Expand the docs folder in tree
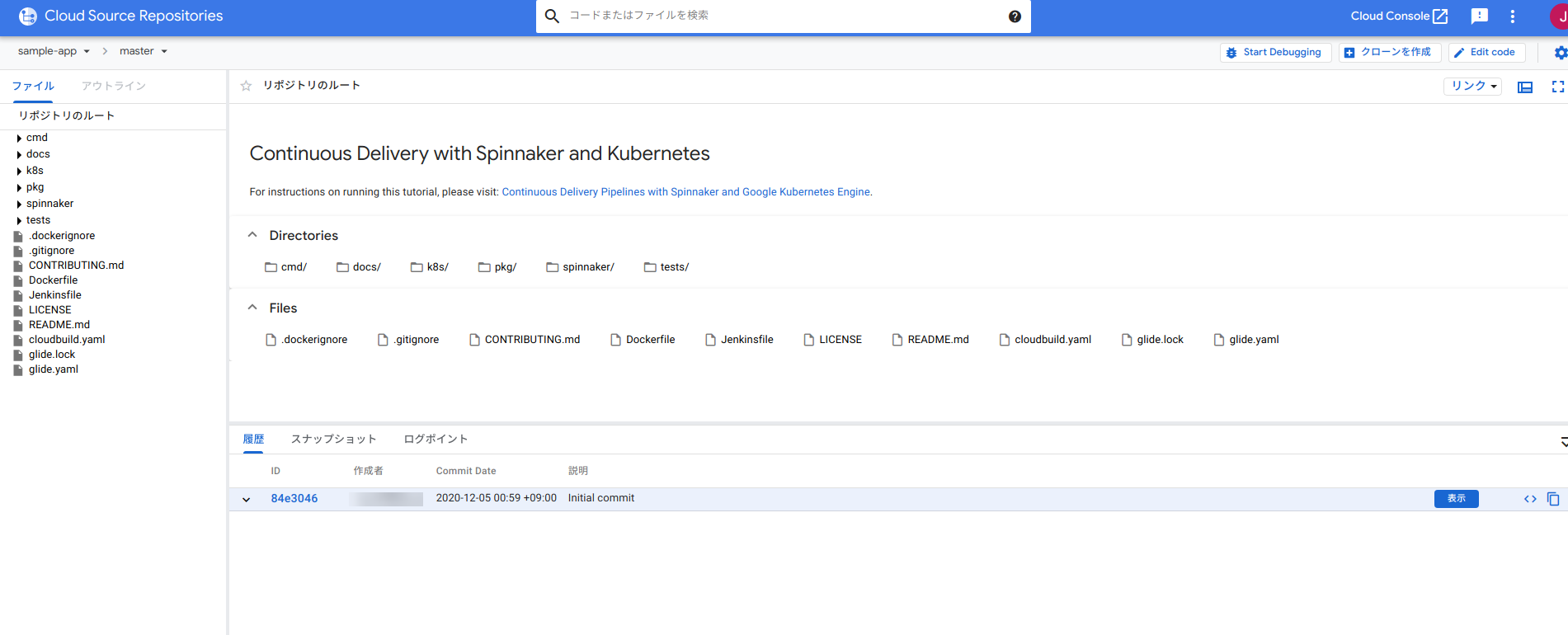 pyautogui.click(x=19, y=155)
